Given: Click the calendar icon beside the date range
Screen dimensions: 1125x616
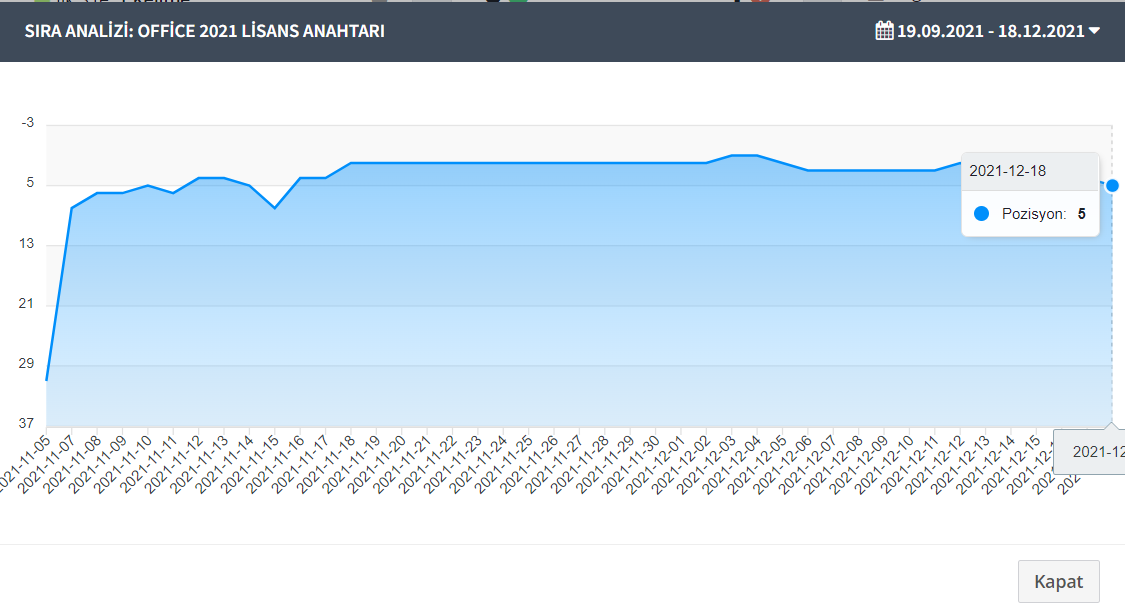Looking at the screenshot, I should 884,31.
